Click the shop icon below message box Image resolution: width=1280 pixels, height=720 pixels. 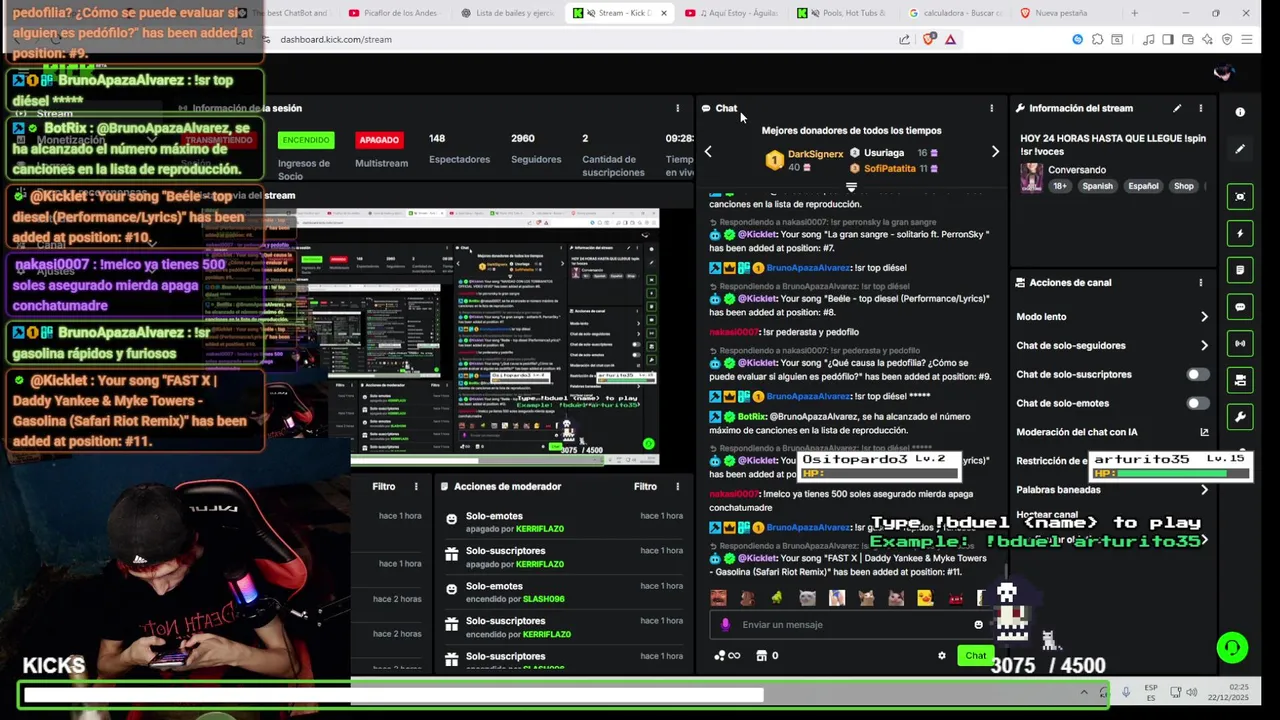[761, 656]
